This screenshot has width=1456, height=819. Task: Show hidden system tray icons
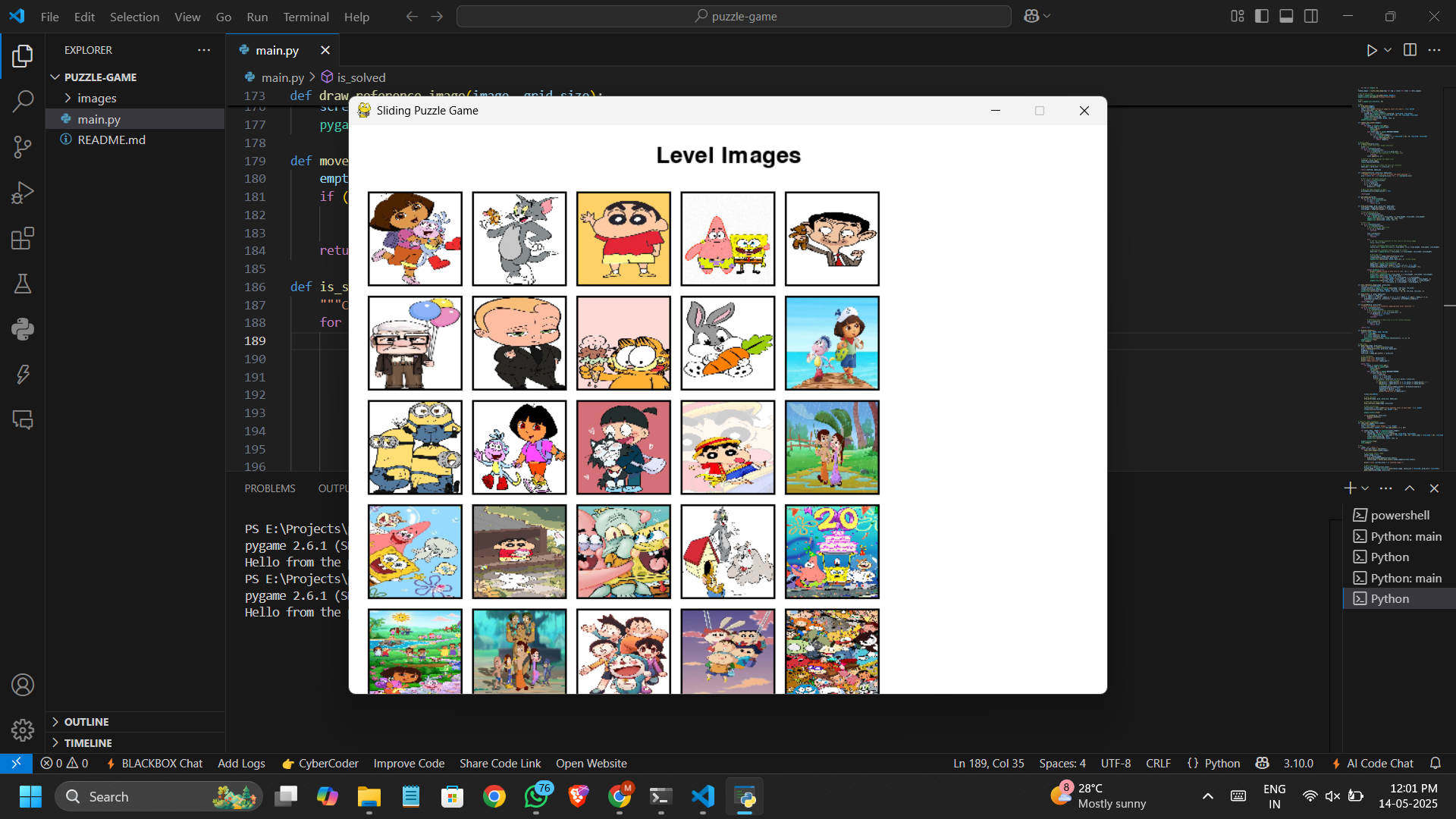tap(1208, 796)
